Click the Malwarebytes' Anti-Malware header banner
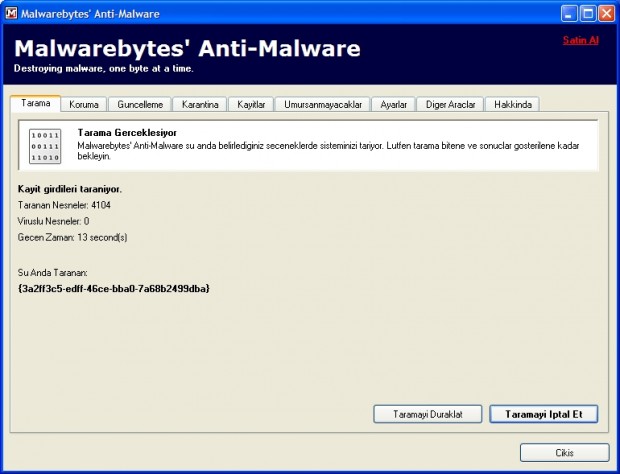 point(188,50)
